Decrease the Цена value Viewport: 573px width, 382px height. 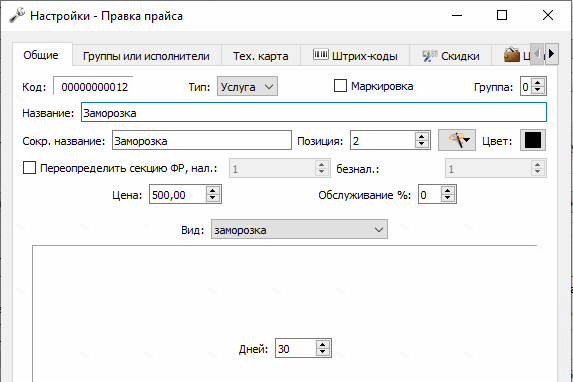(x=213, y=198)
